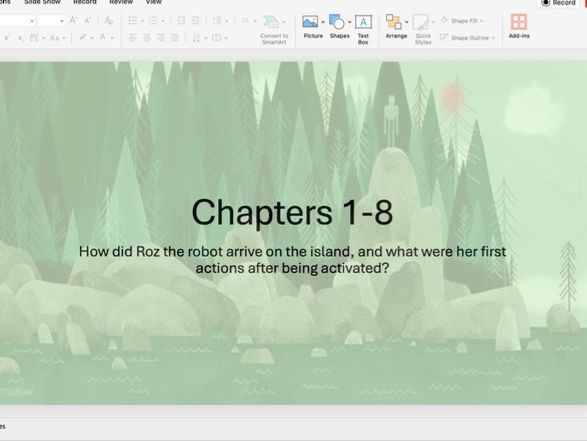Open the Shapes gallery
This screenshot has width=587, height=441.
click(339, 27)
